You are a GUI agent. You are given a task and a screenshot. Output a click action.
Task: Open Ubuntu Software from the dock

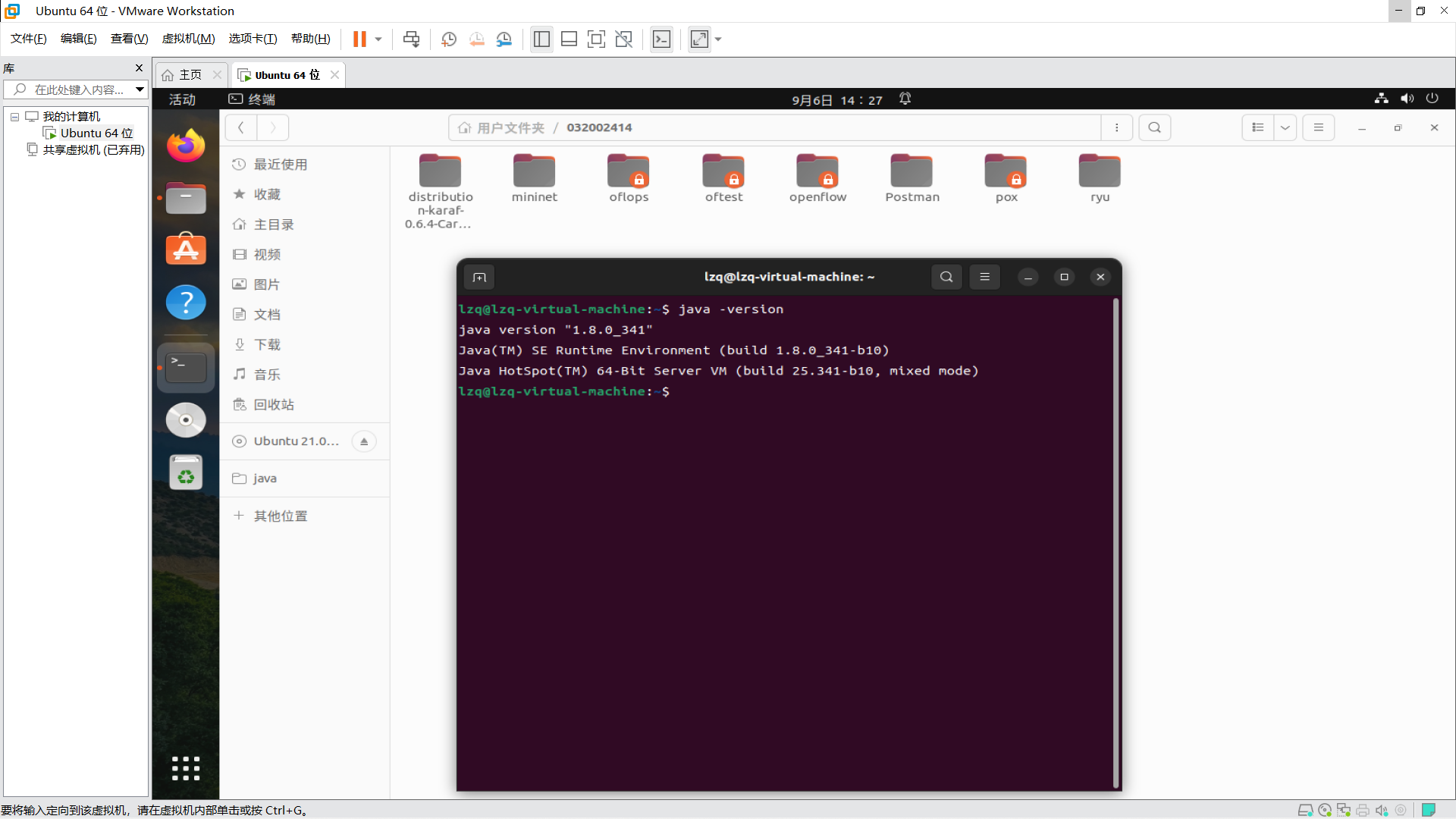[186, 249]
